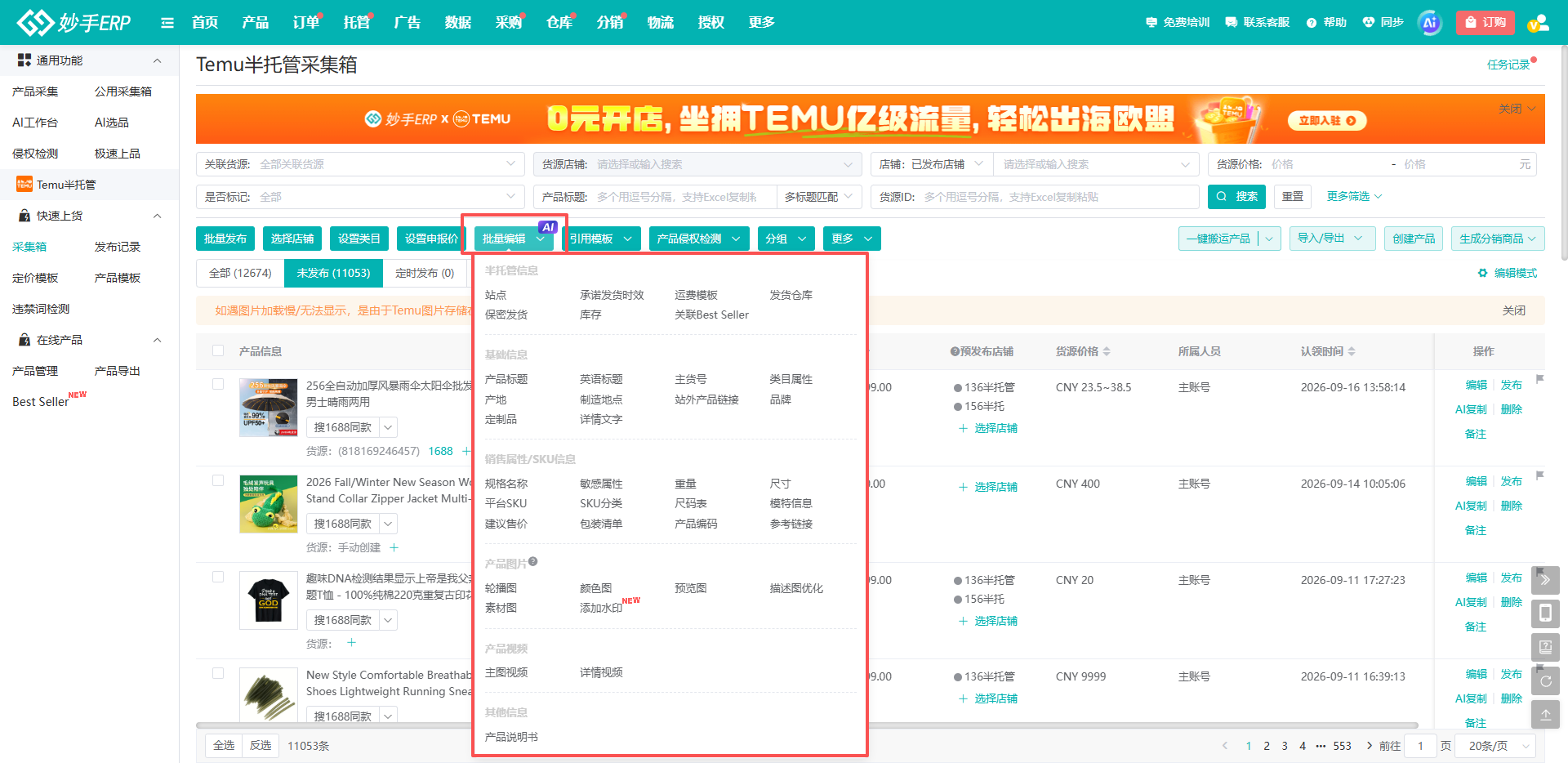Click the question document floating icon
Screen dimensions: 1568x763
pyautogui.click(x=1545, y=647)
